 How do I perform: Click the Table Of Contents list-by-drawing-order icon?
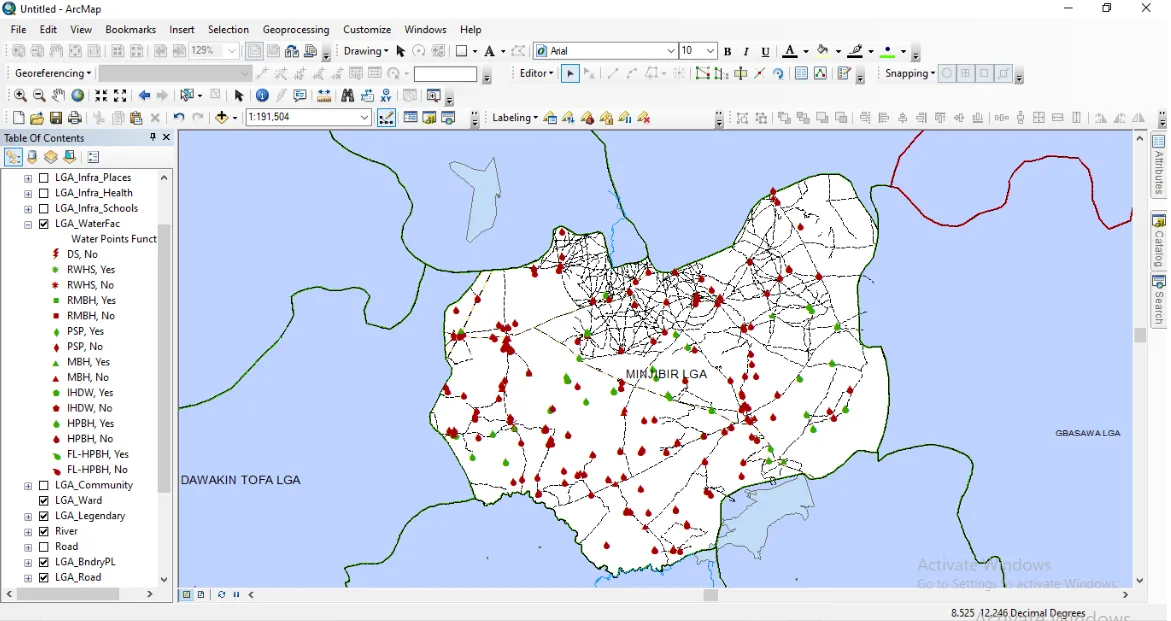(x=13, y=157)
